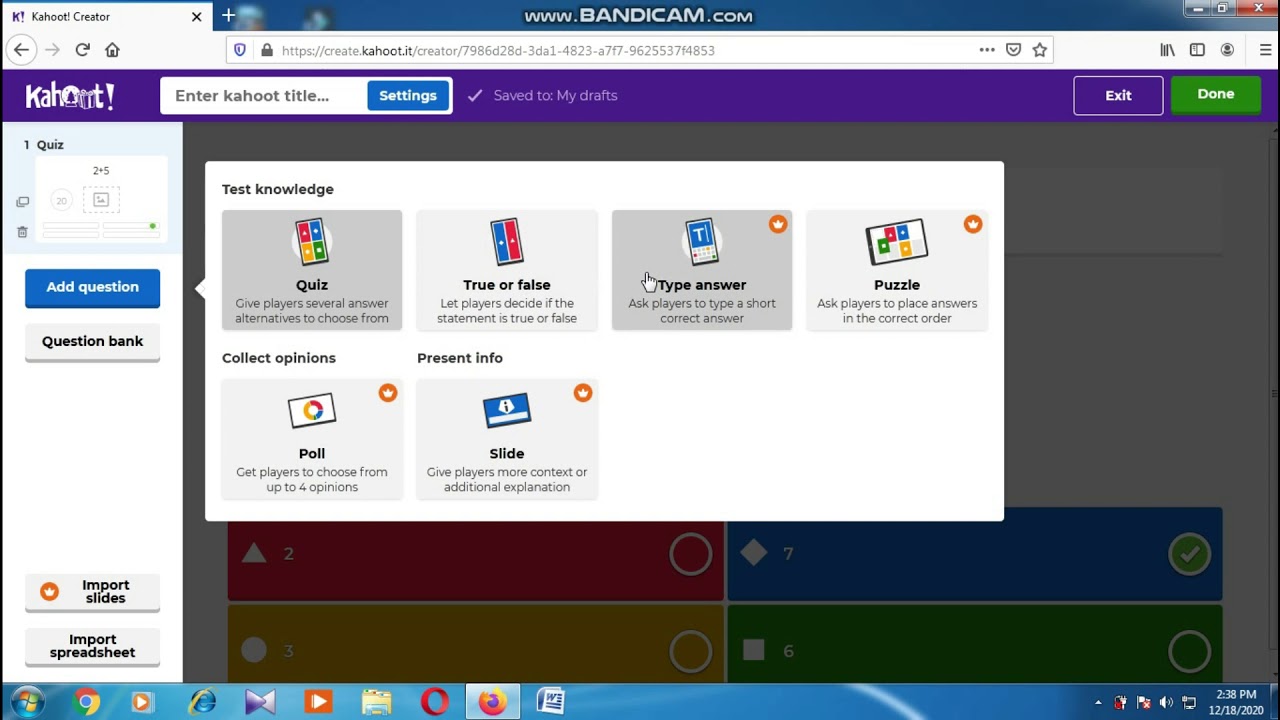1280x720 pixels.
Task: Click Import slides button
Action: (92, 592)
